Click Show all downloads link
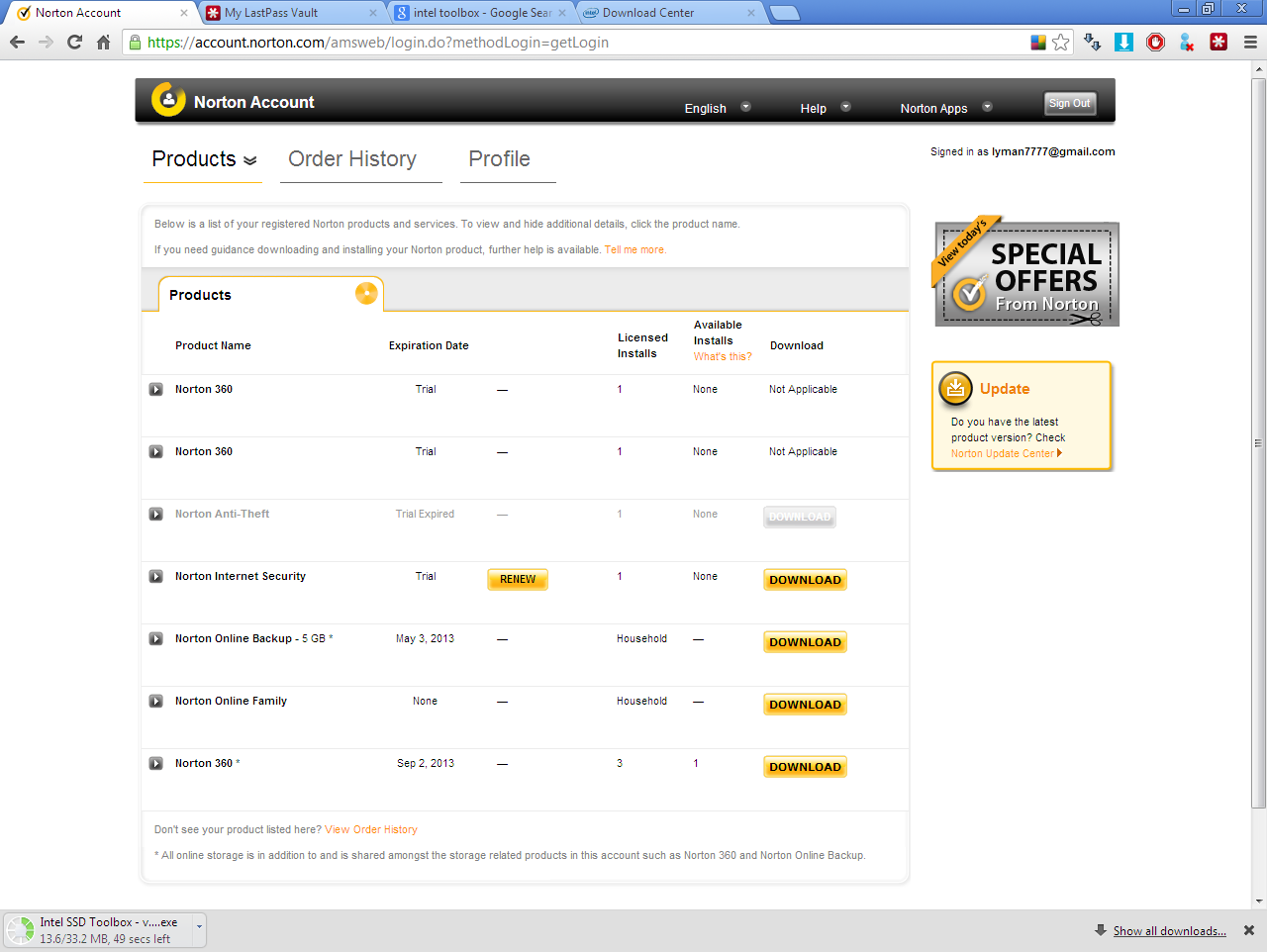This screenshot has height=952, width=1267. pos(1169,931)
